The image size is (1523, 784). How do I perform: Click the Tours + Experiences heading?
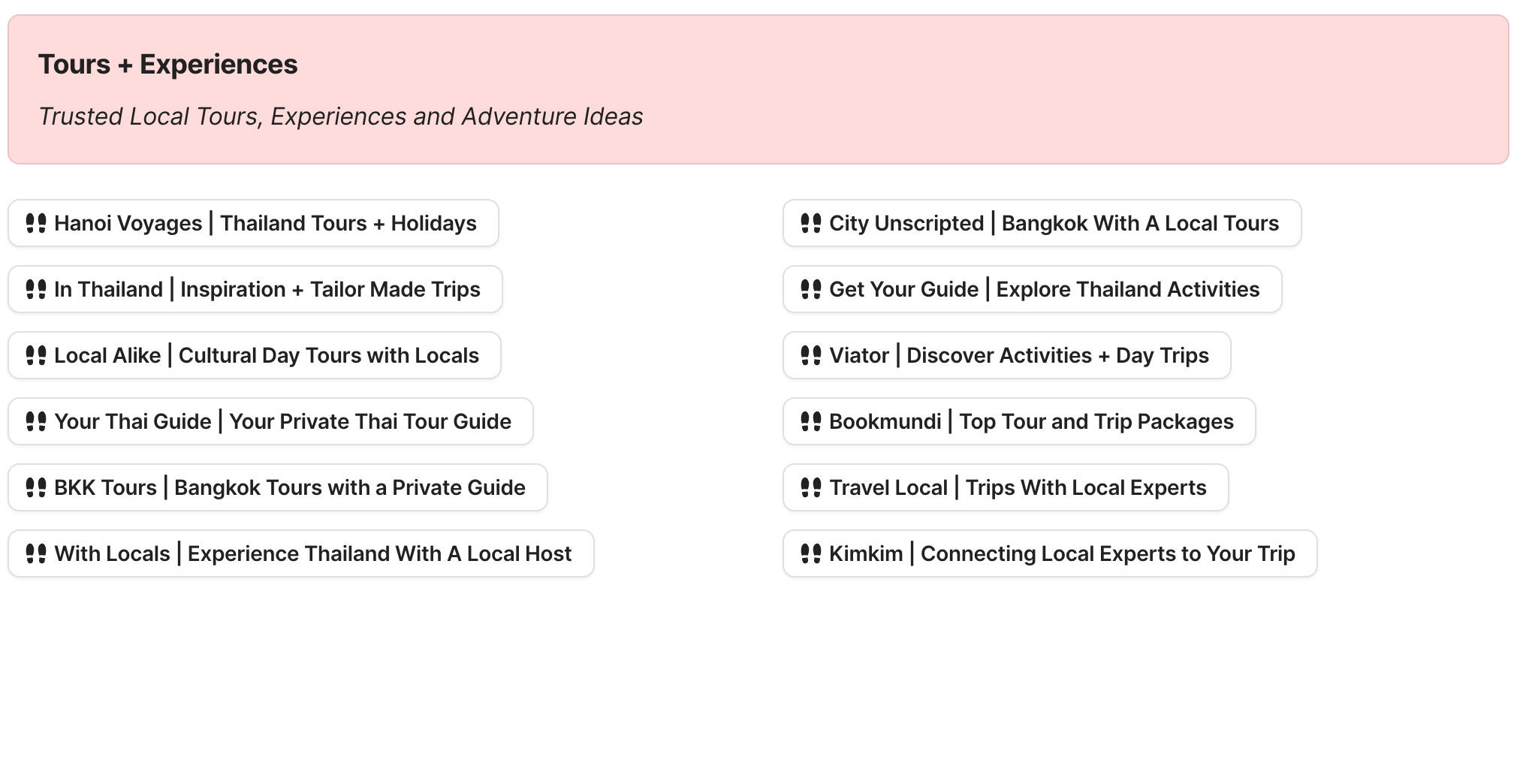(168, 65)
